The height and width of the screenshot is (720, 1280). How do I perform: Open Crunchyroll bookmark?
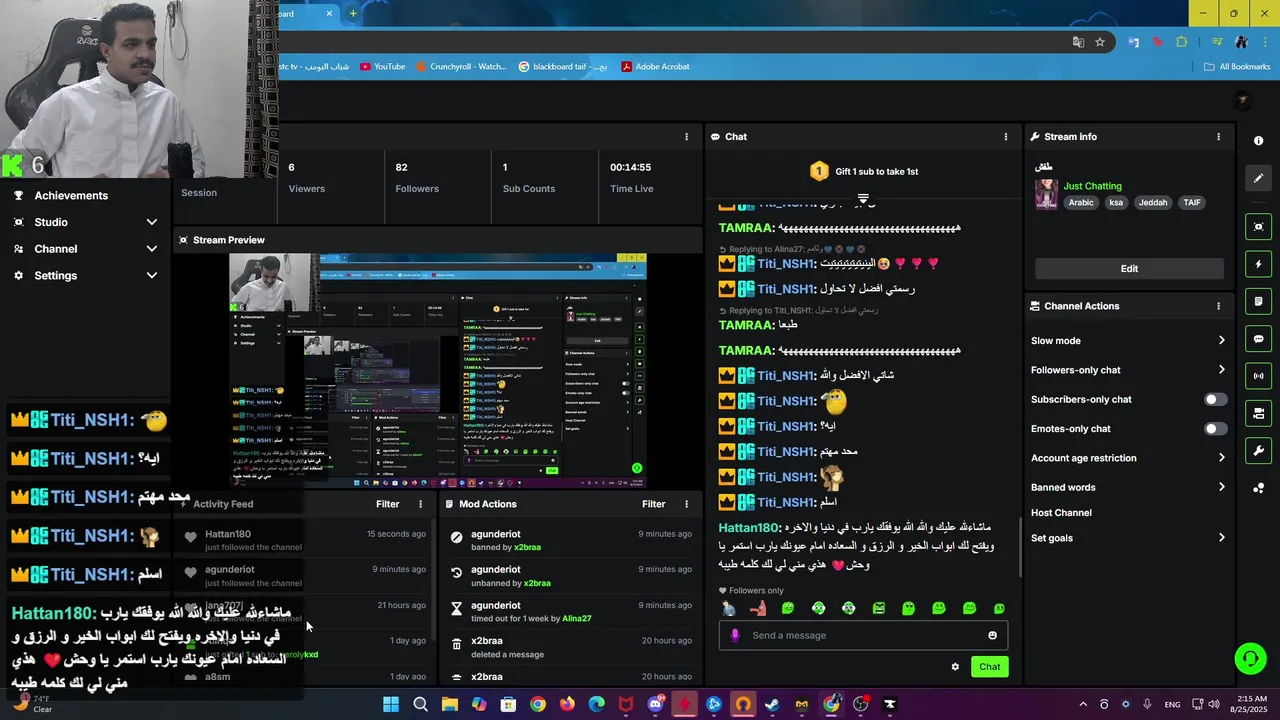point(460,67)
